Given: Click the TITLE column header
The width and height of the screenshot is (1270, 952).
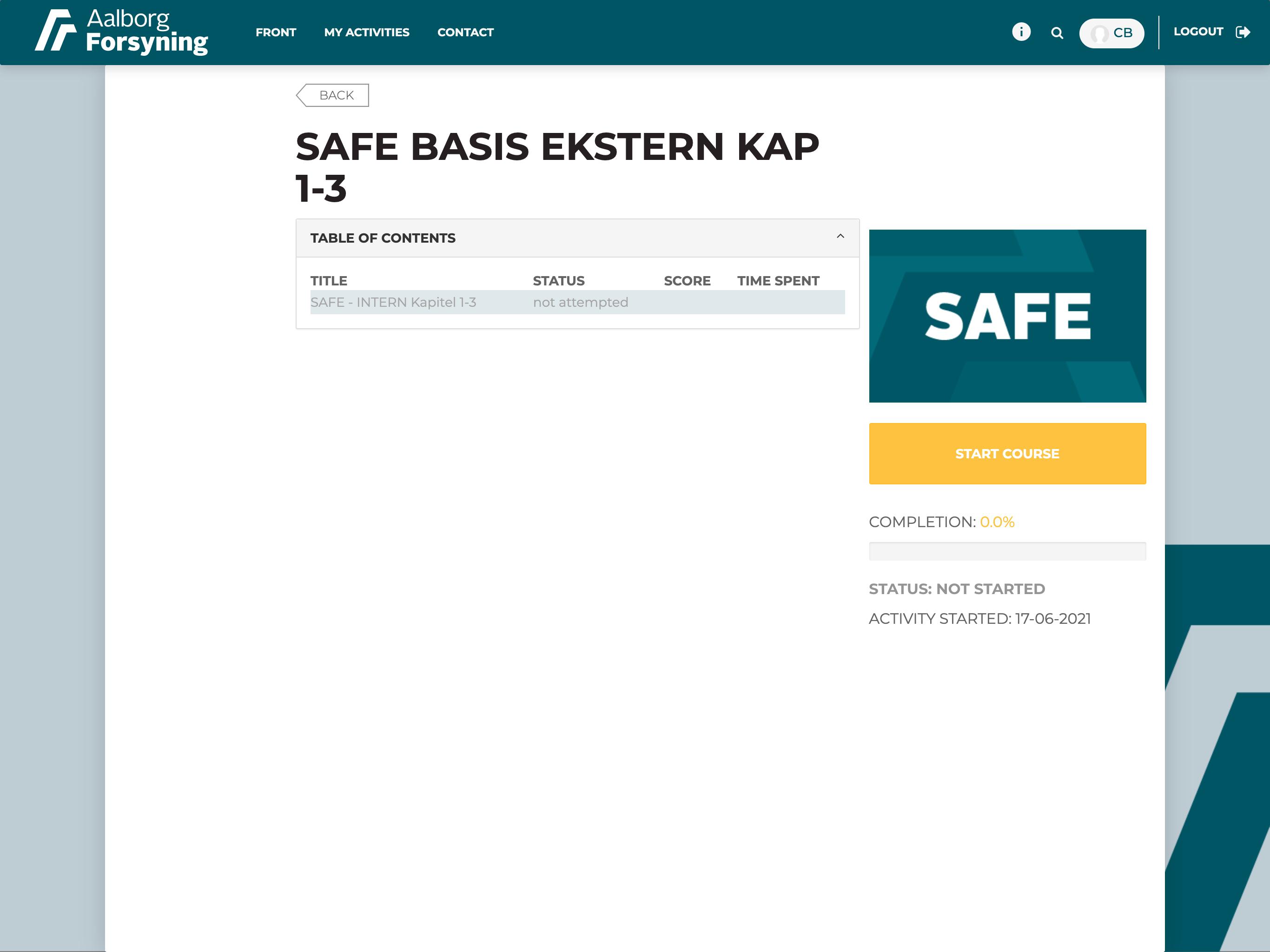Looking at the screenshot, I should click(x=328, y=281).
